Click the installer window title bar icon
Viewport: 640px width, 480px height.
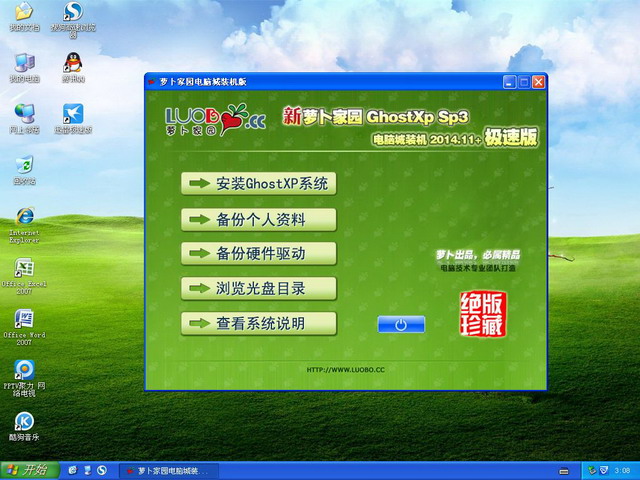coord(152,82)
